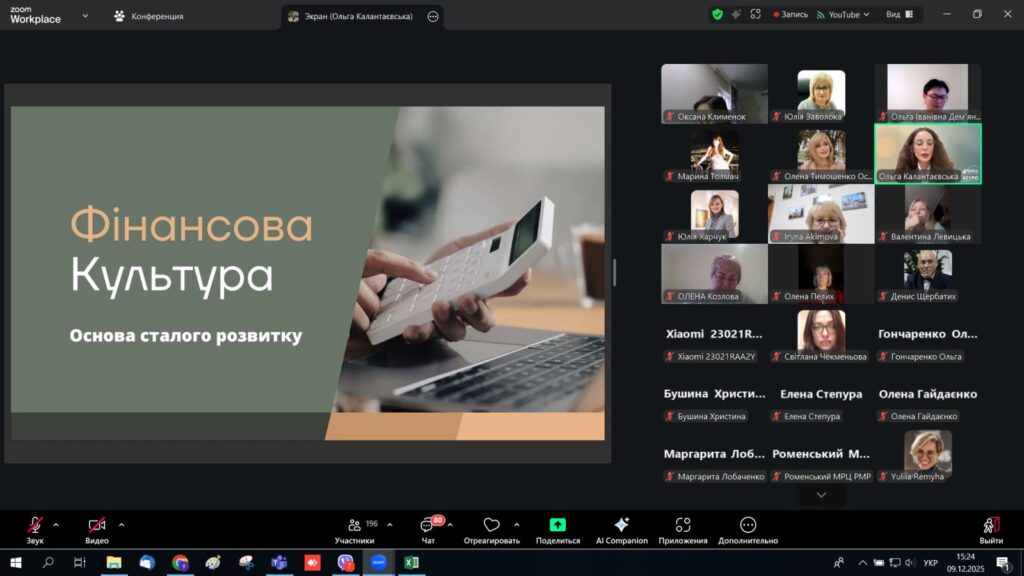Image resolution: width=1024 pixels, height=576 pixels.
Task: Open the Приложения apps panel
Action: (683, 526)
